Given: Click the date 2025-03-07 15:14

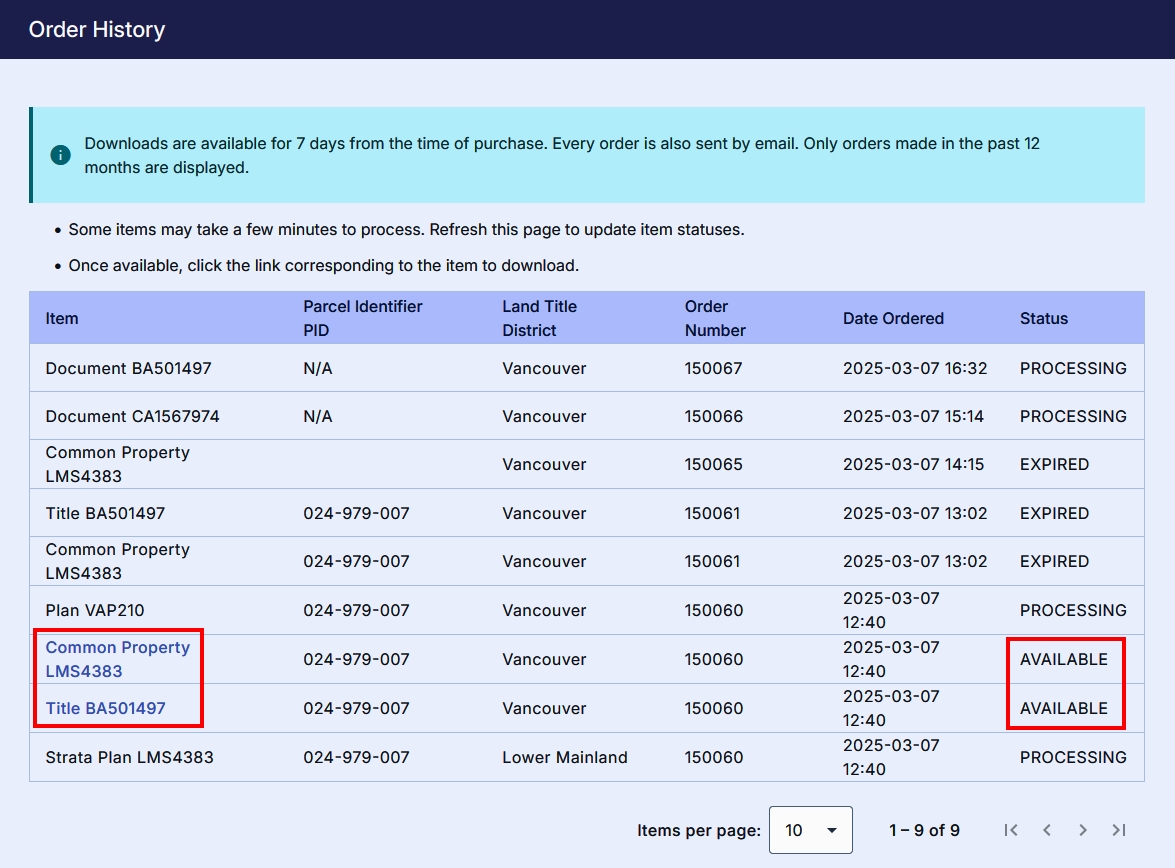Looking at the screenshot, I should point(913,416).
